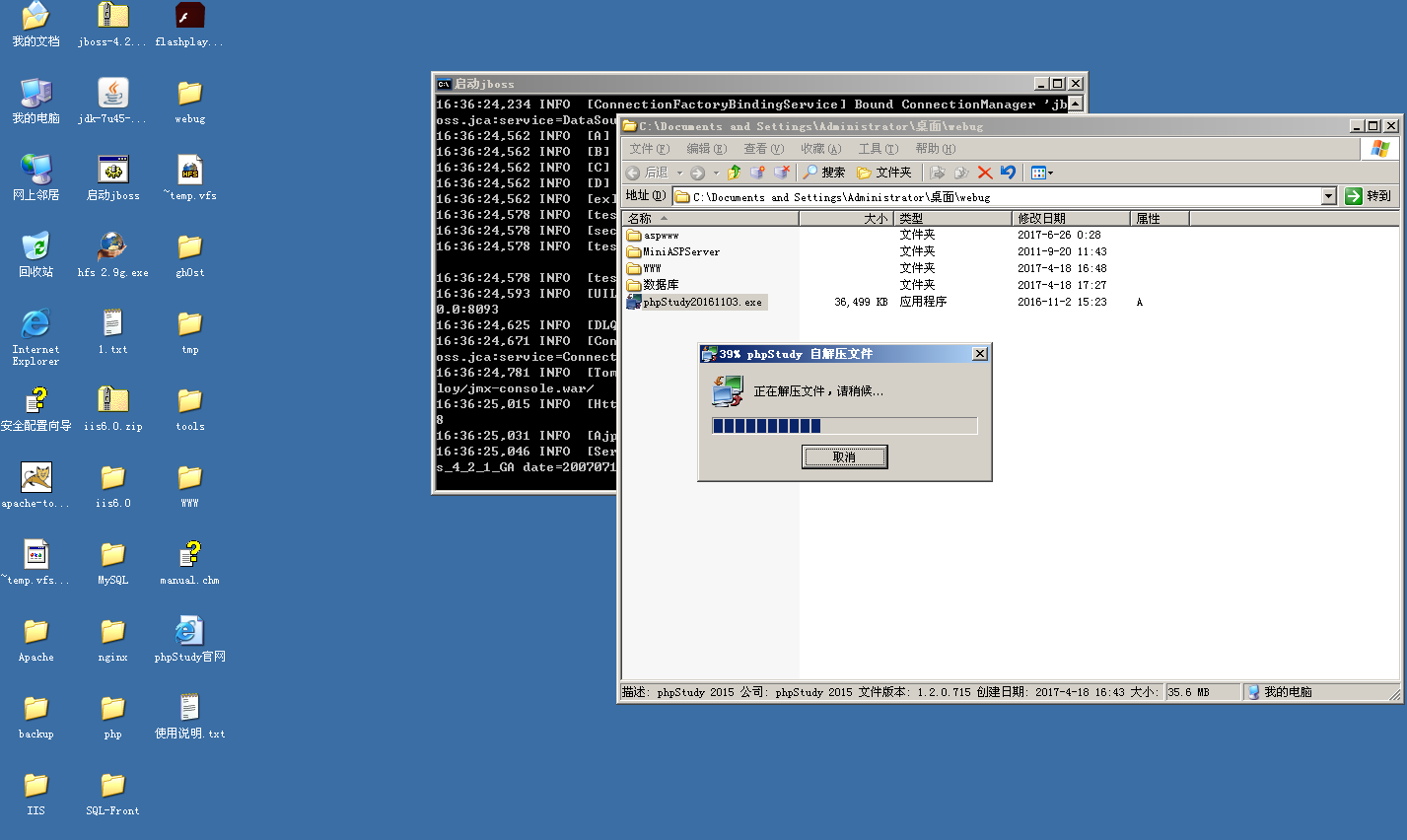Open 工具(T) menu in Explorer
This screenshot has width=1407, height=840.
878,149
